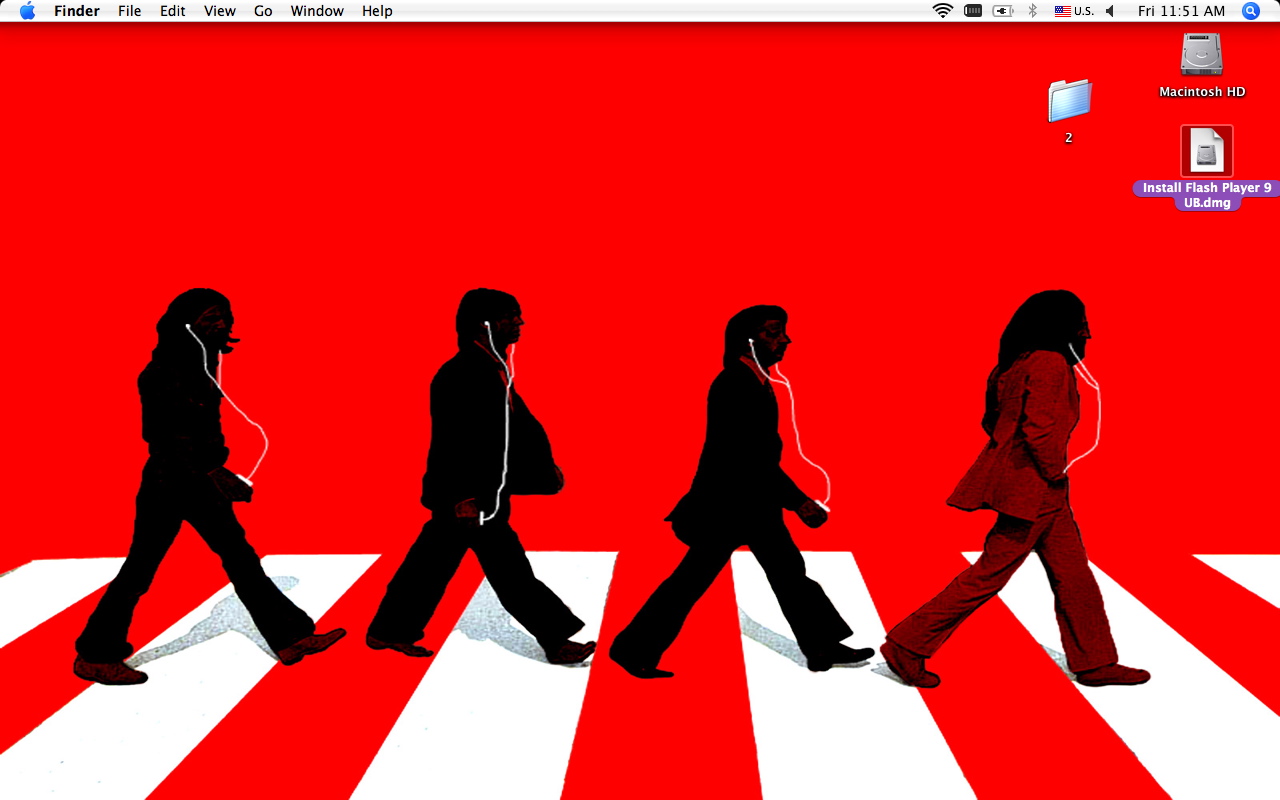This screenshot has width=1280, height=800.
Task: Click the Bluetooth menu bar icon
Action: (x=1033, y=11)
